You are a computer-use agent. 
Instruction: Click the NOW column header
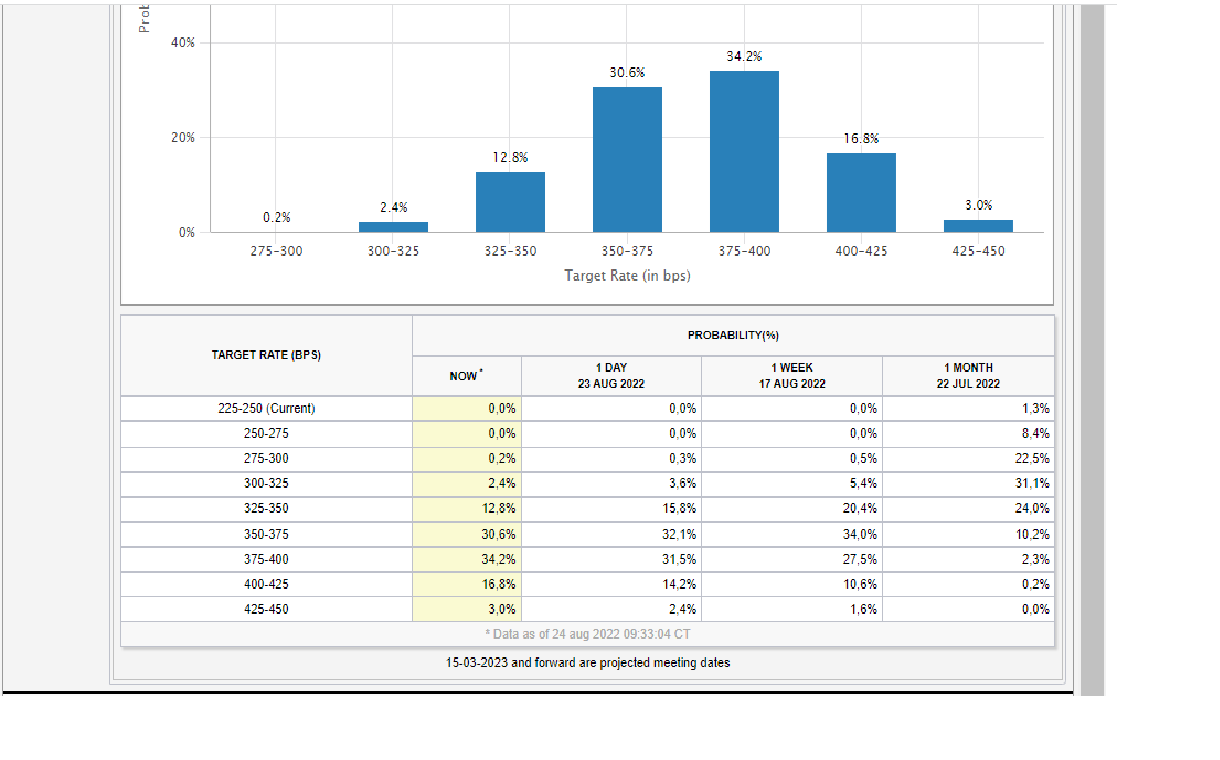tap(466, 375)
